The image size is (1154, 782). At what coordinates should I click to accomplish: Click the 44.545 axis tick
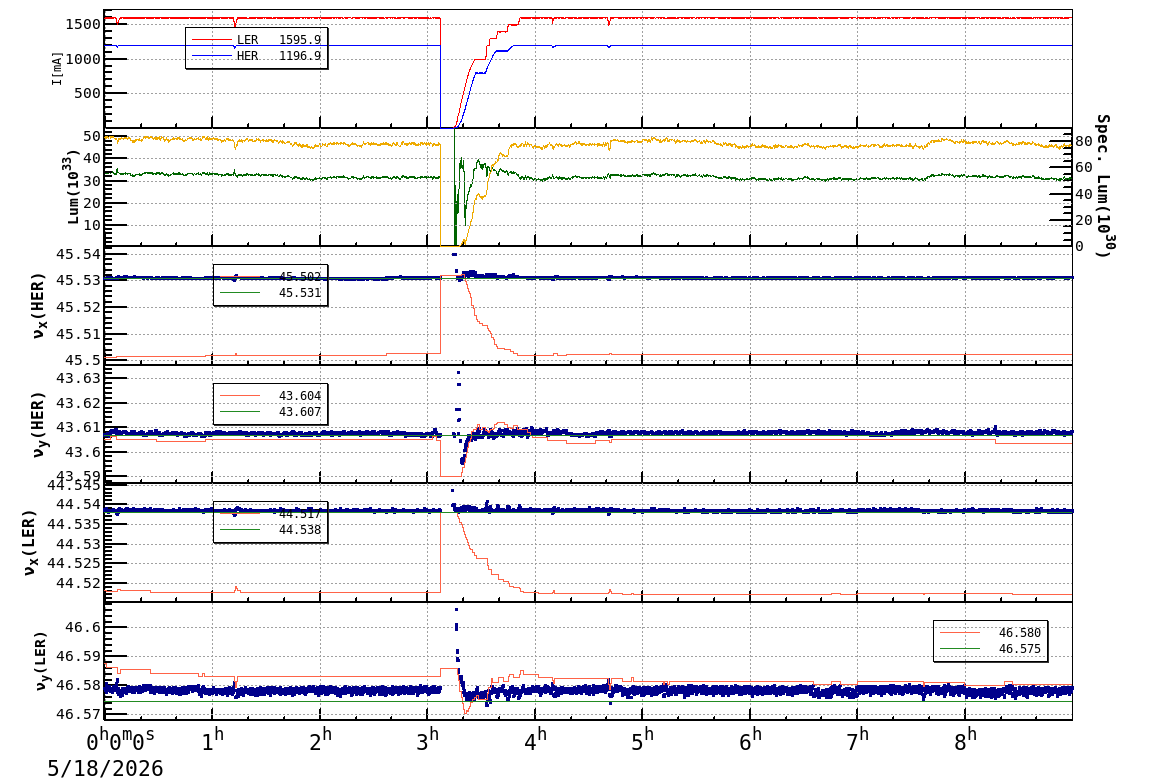74,485
